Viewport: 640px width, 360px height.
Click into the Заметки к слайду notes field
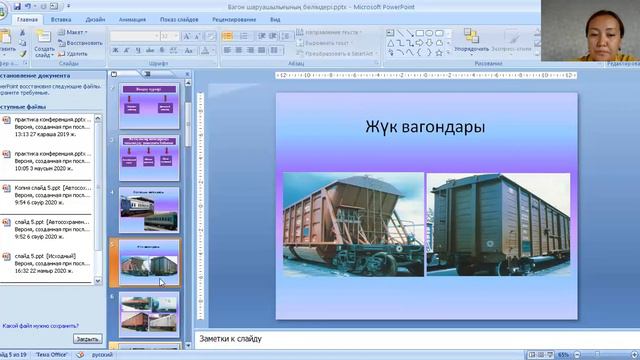point(417,339)
